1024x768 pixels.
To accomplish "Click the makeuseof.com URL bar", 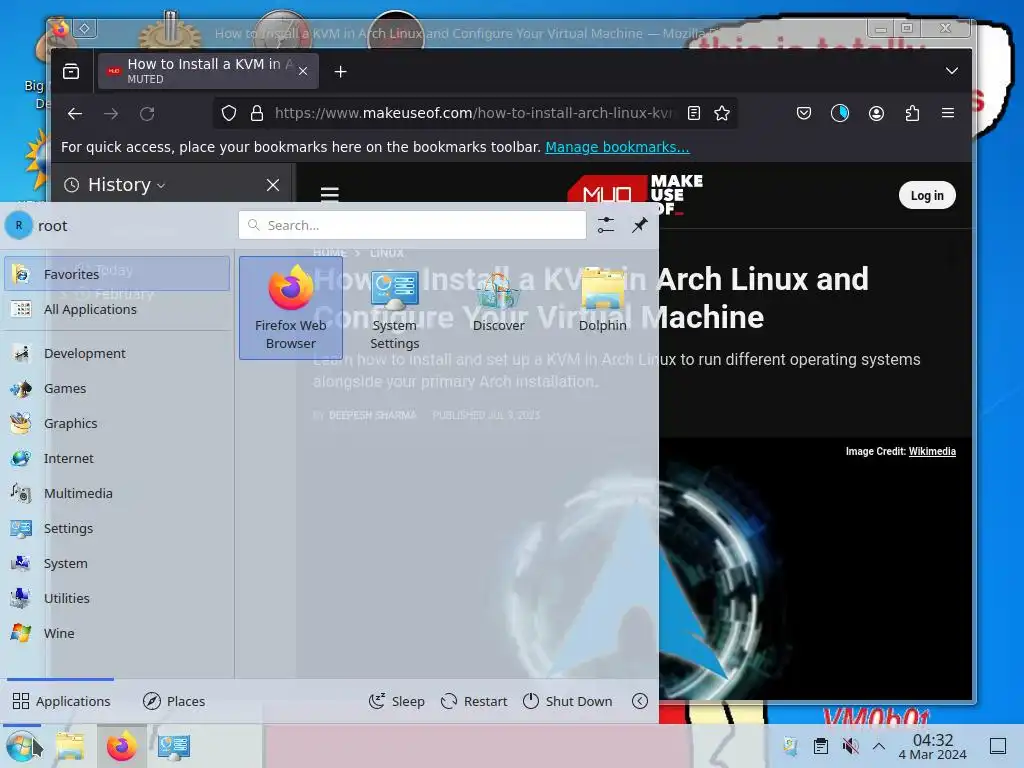I will pyautogui.click(x=473, y=113).
